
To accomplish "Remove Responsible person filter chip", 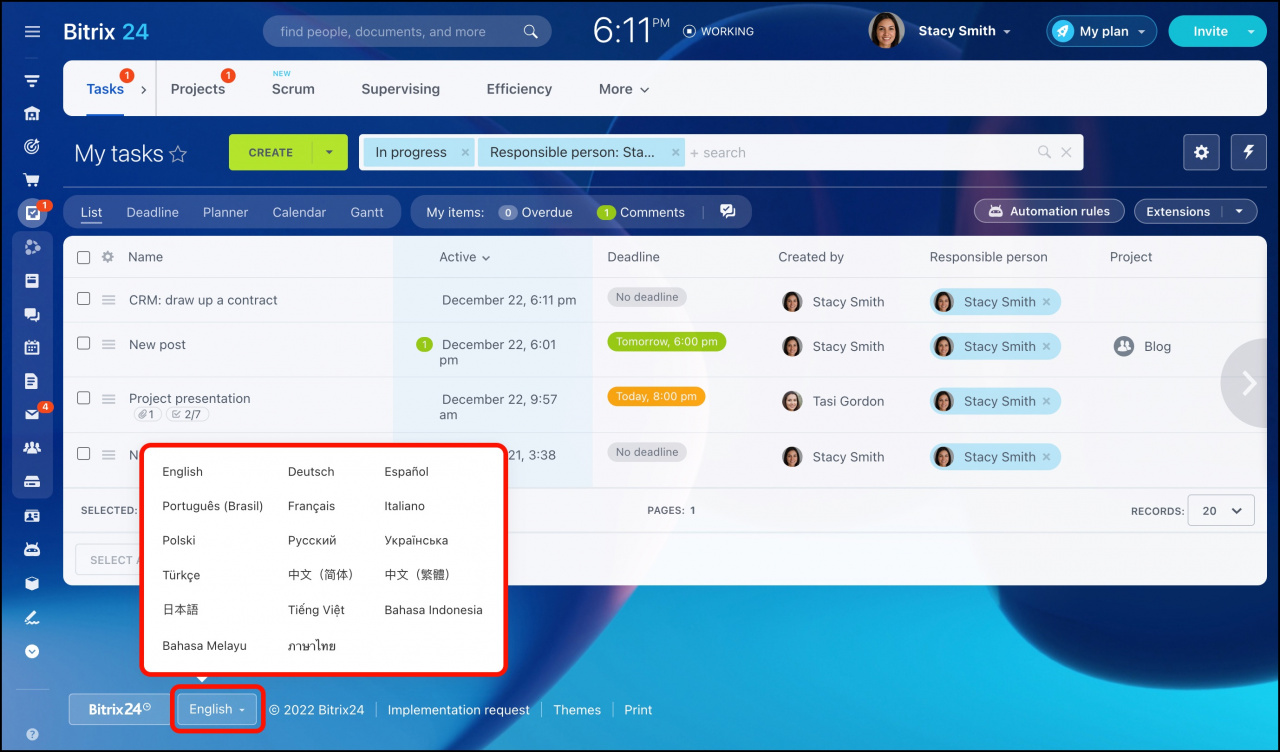I will [x=676, y=153].
